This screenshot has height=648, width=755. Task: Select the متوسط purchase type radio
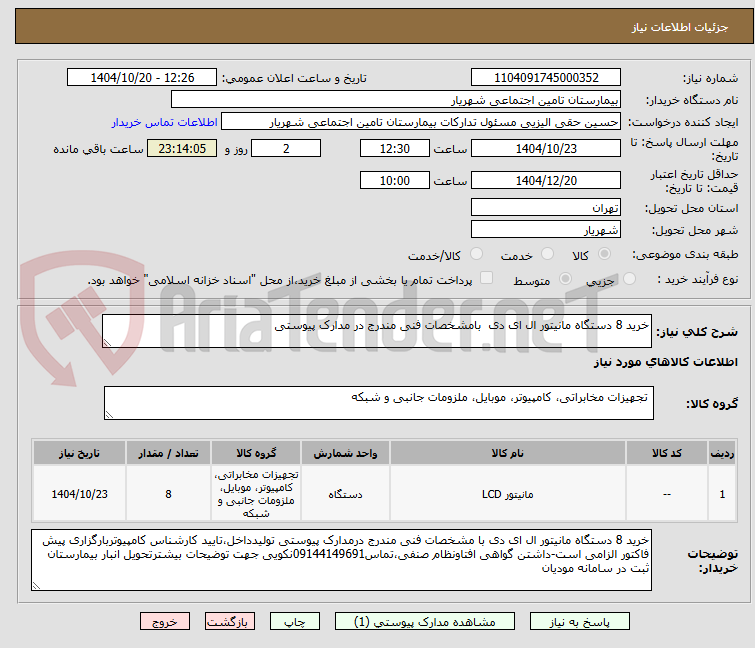pos(565,279)
